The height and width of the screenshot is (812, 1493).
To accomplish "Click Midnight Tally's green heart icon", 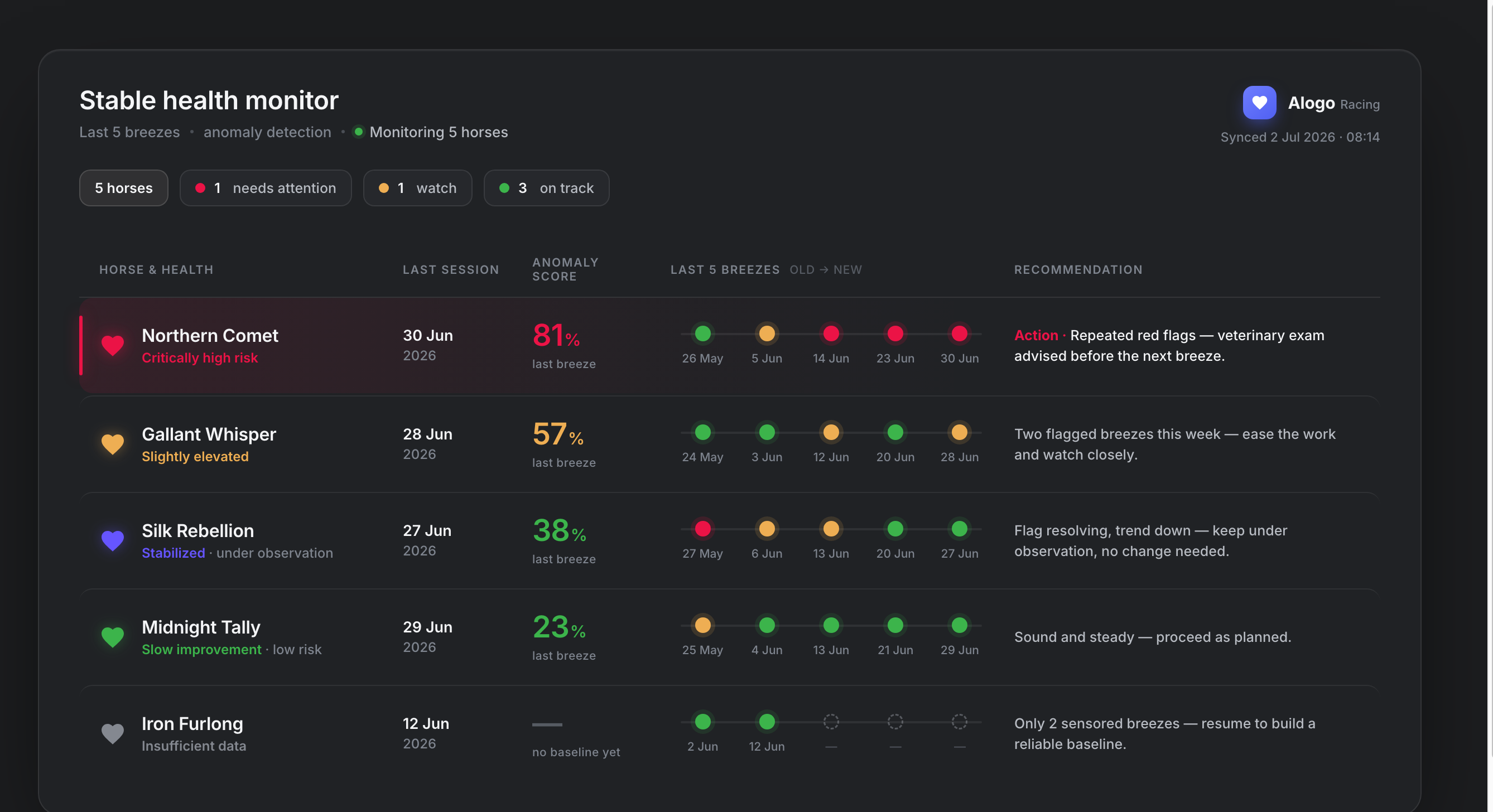I will (x=113, y=637).
